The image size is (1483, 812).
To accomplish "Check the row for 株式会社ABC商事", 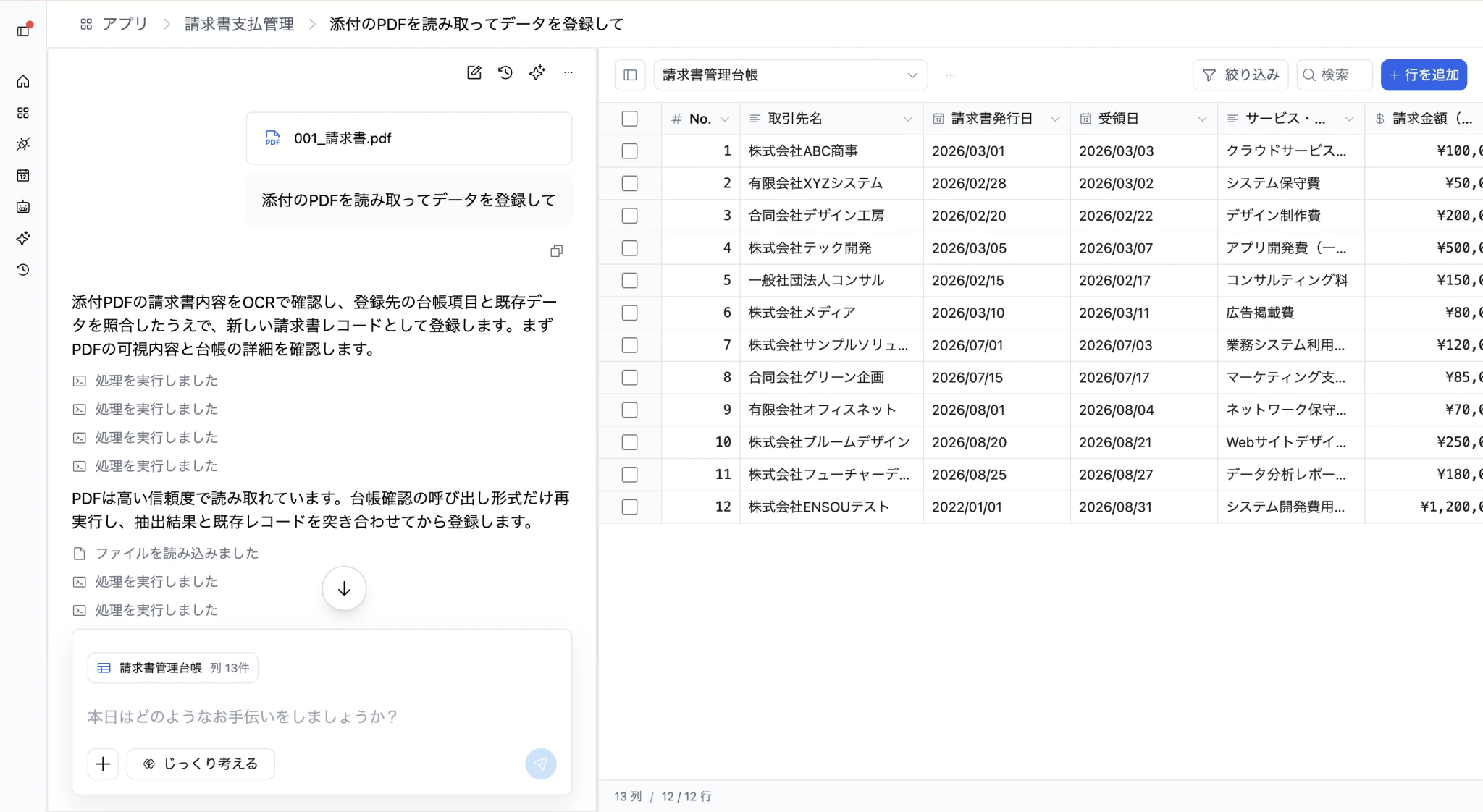I will [x=630, y=151].
